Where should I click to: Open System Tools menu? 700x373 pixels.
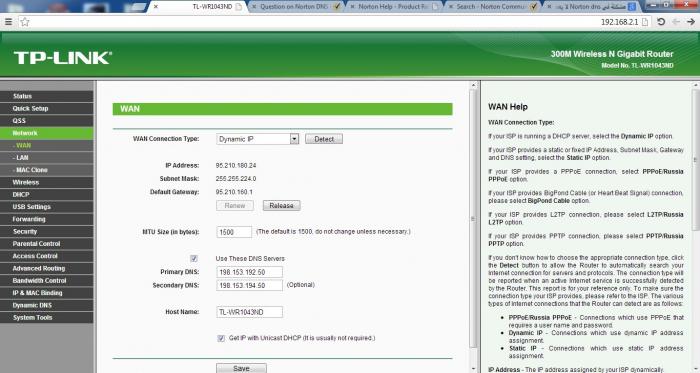[47, 318]
